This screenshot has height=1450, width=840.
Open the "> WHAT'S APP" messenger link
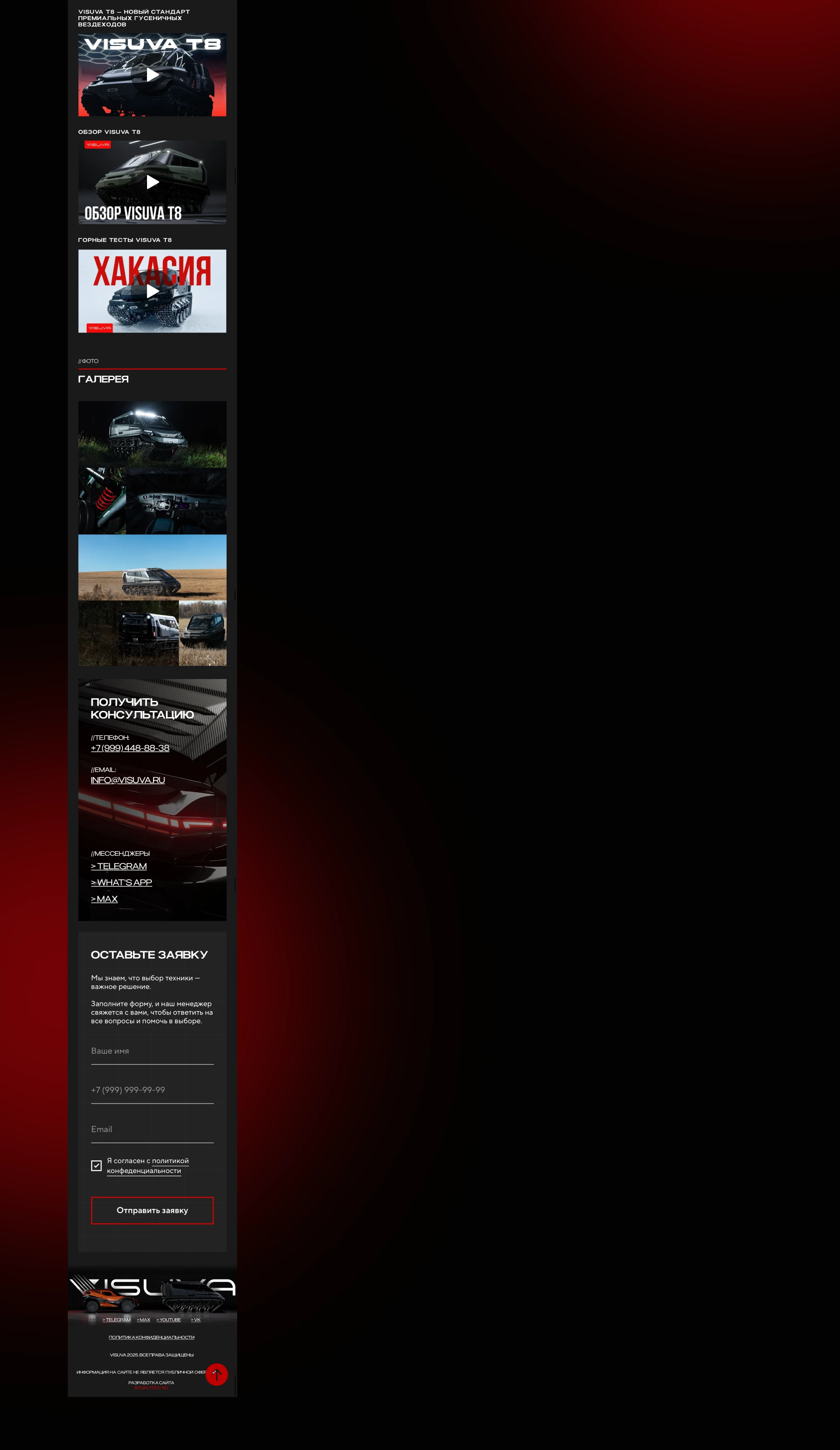click(x=121, y=882)
